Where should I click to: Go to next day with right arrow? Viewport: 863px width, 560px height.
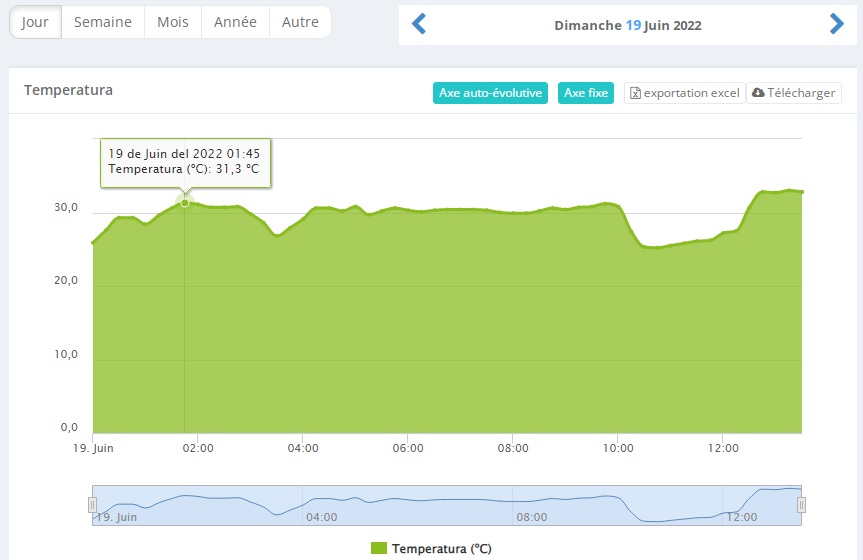click(837, 24)
